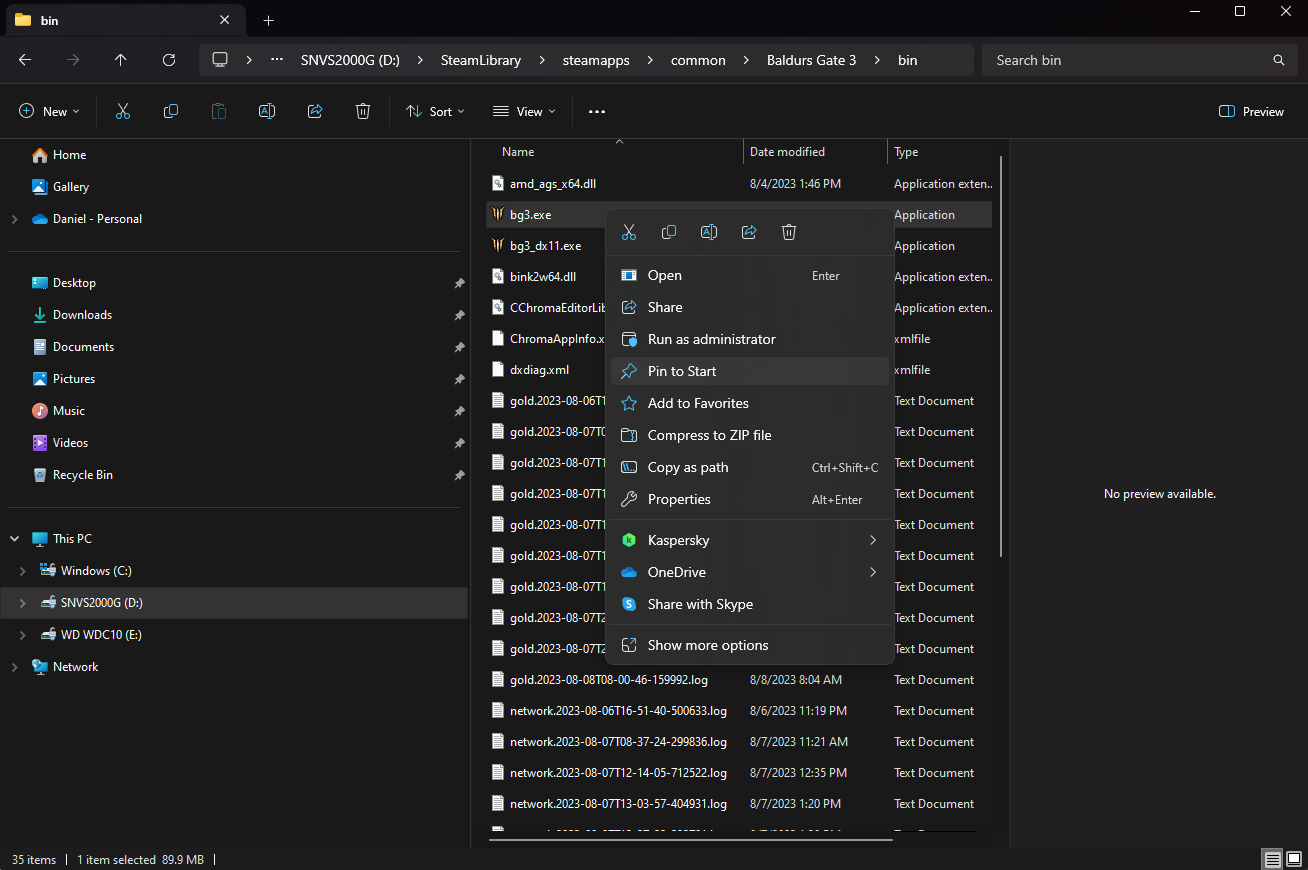Select the file dxdiag.xml

point(539,369)
